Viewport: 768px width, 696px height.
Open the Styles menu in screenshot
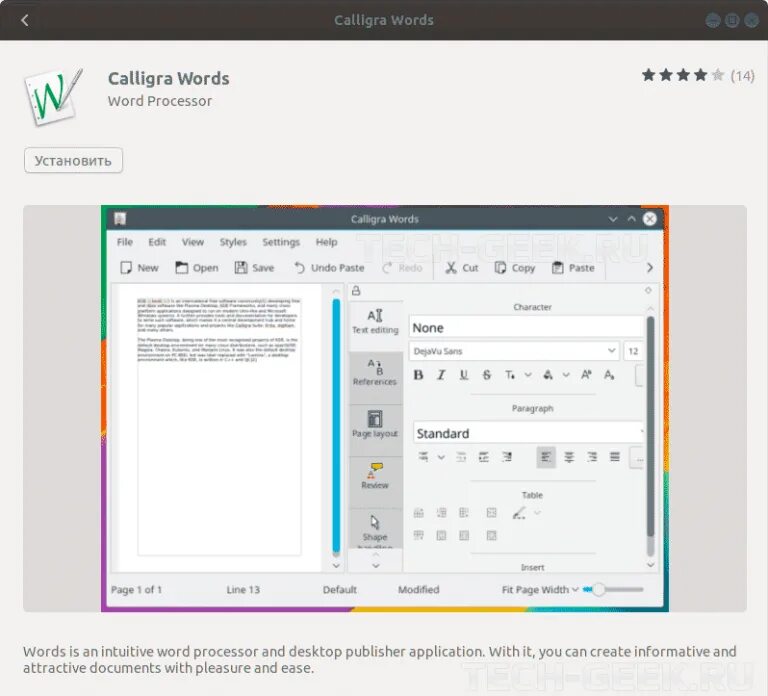[233, 242]
